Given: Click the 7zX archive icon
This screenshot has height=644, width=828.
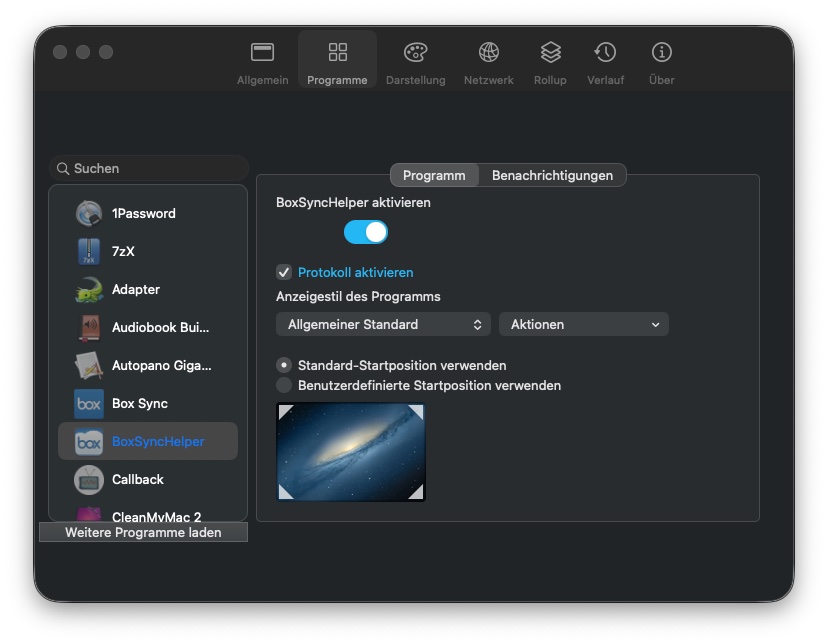Looking at the screenshot, I should (x=89, y=251).
